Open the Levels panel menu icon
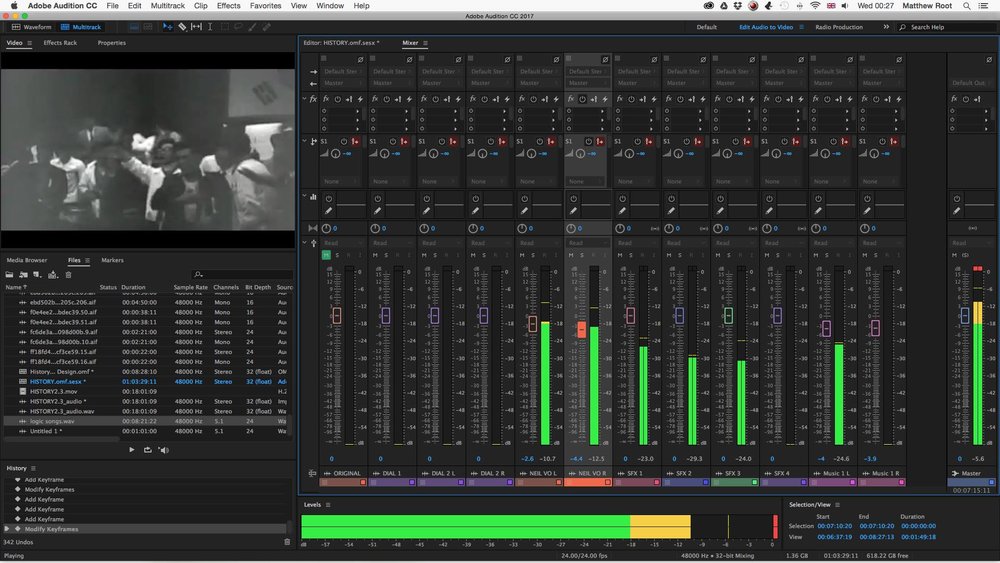Viewport: 1000px width, 563px height. [328, 504]
